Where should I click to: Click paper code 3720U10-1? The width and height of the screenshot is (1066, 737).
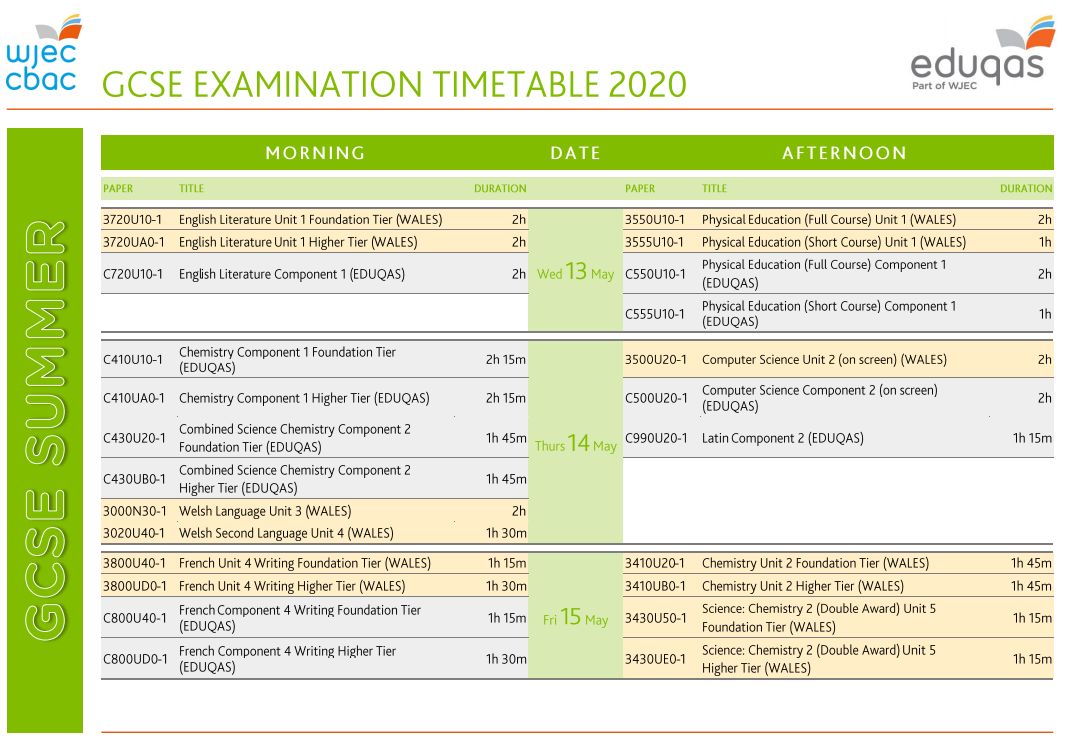tap(133, 220)
